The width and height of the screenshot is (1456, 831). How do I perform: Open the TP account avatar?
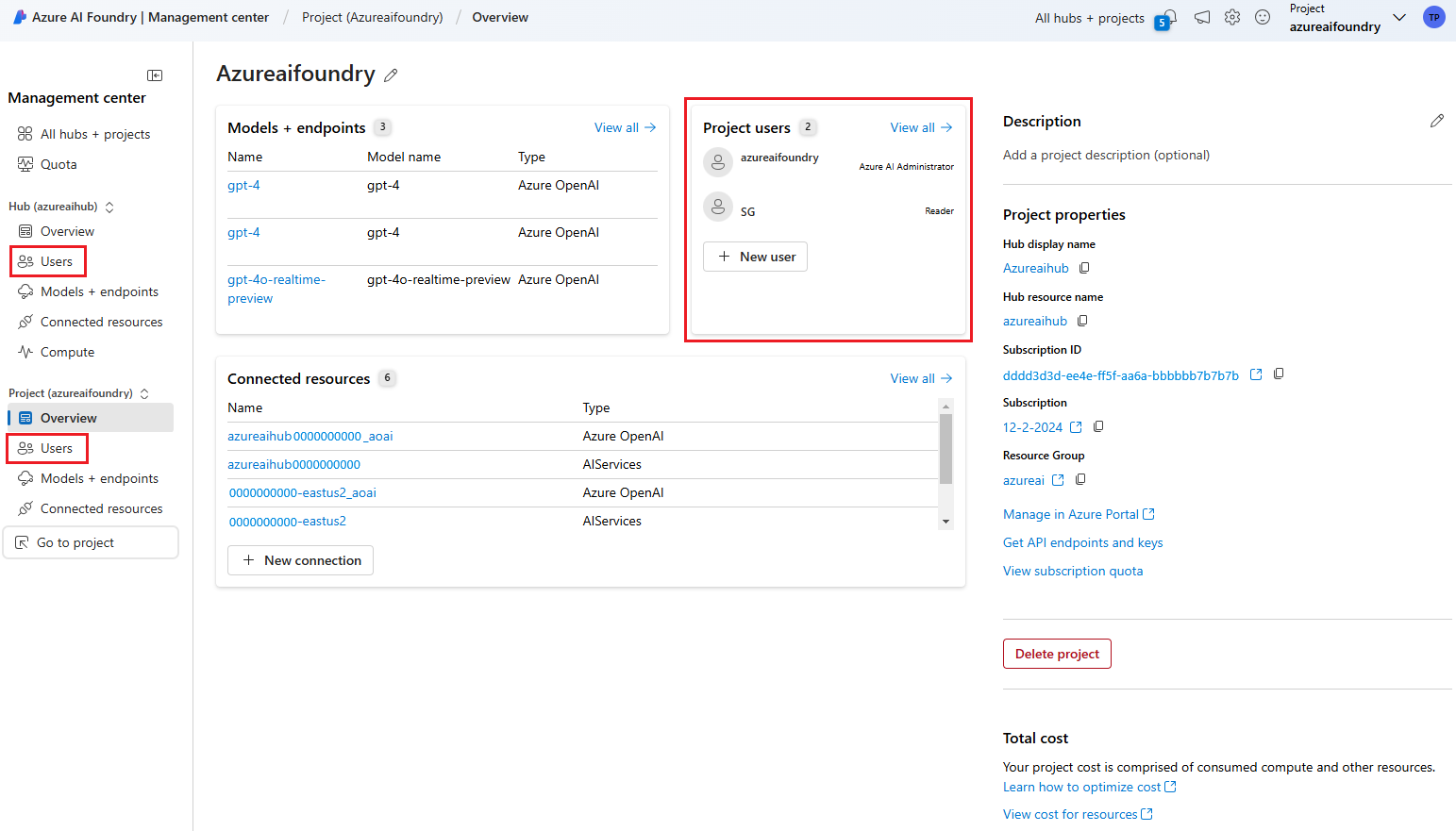[1434, 17]
